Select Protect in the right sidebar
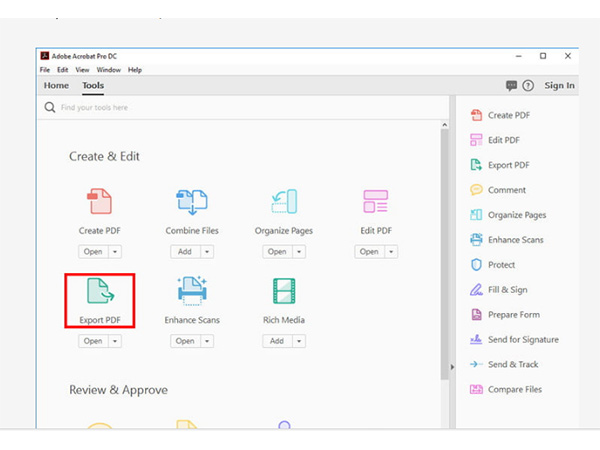Screen dimensions: 600x450 [501, 265]
